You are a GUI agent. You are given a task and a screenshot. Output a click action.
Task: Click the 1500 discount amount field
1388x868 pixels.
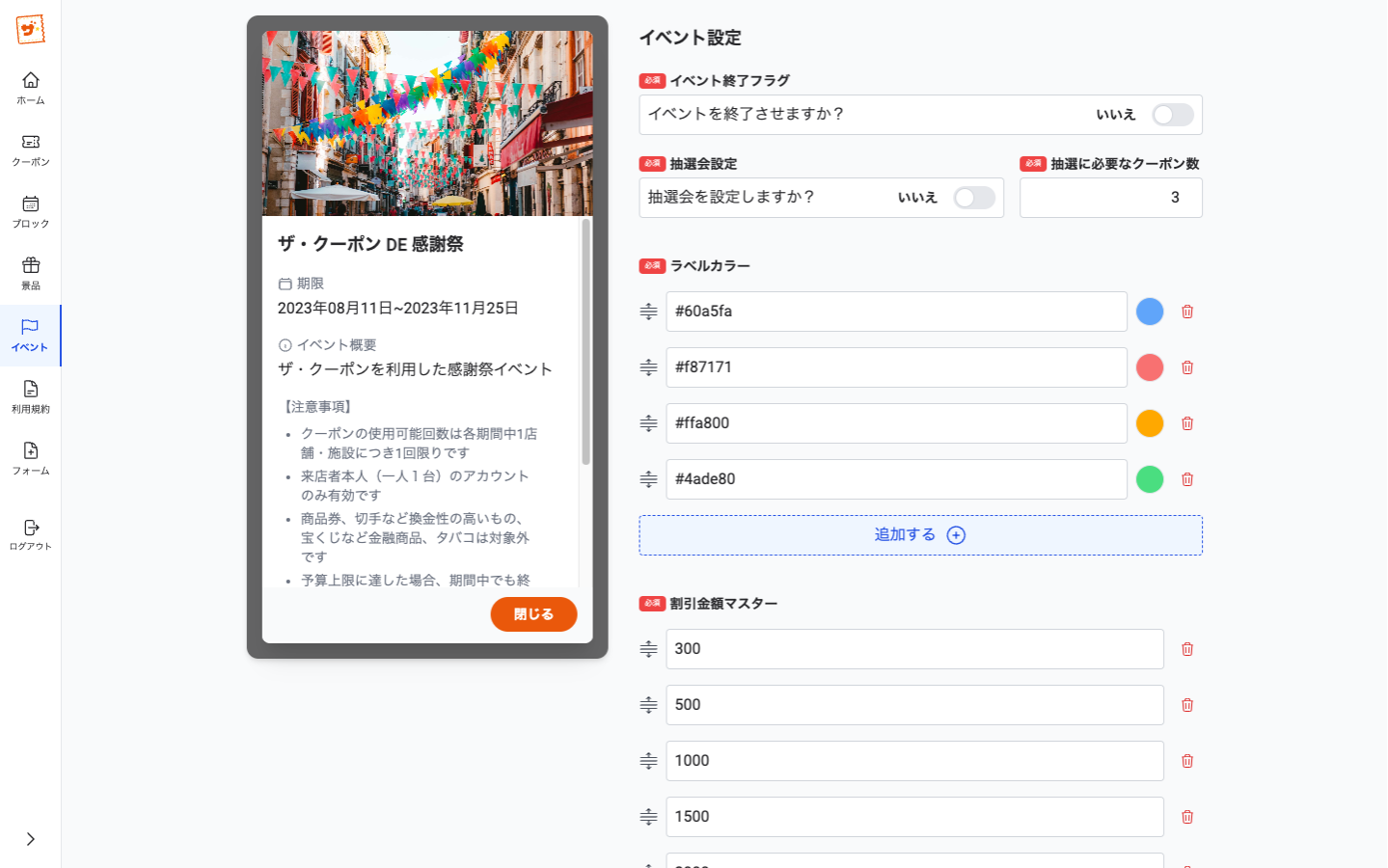(914, 817)
